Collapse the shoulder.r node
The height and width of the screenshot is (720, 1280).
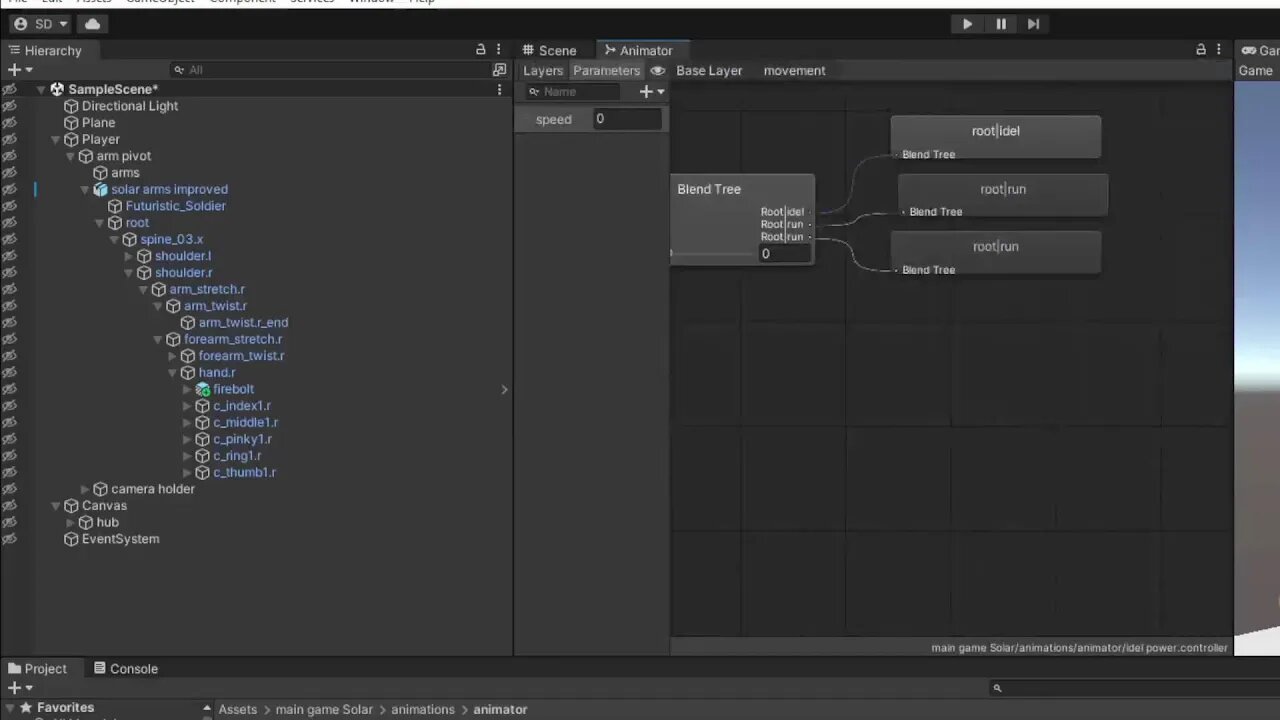(128, 273)
